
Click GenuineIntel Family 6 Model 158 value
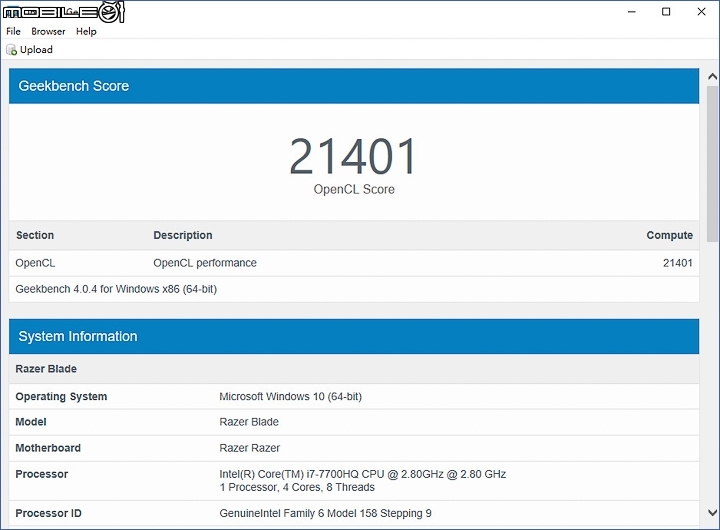point(326,513)
